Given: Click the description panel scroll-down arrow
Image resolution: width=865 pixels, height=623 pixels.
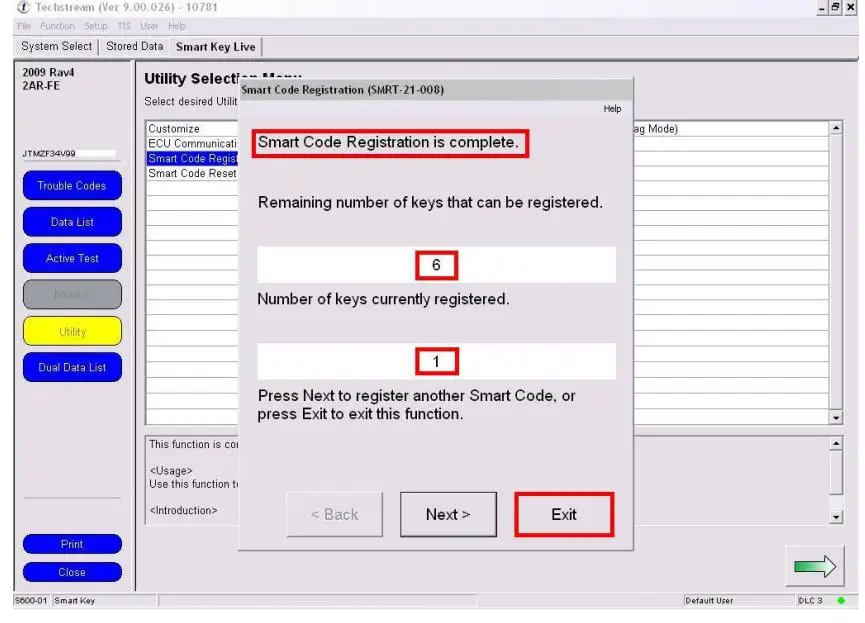Looking at the screenshot, I should pyautogui.click(x=836, y=516).
